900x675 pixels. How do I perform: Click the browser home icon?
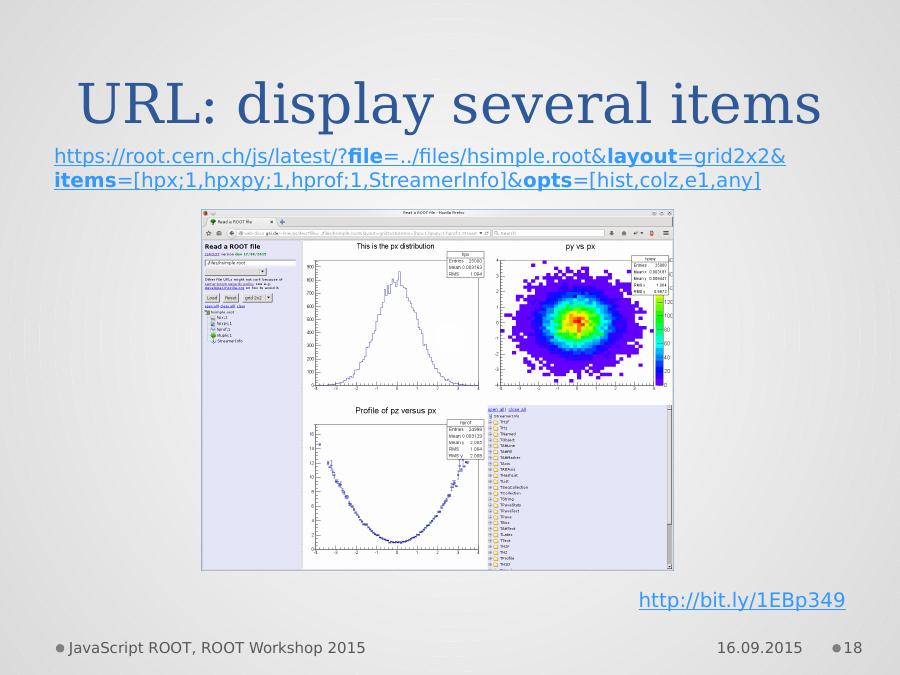(624, 233)
